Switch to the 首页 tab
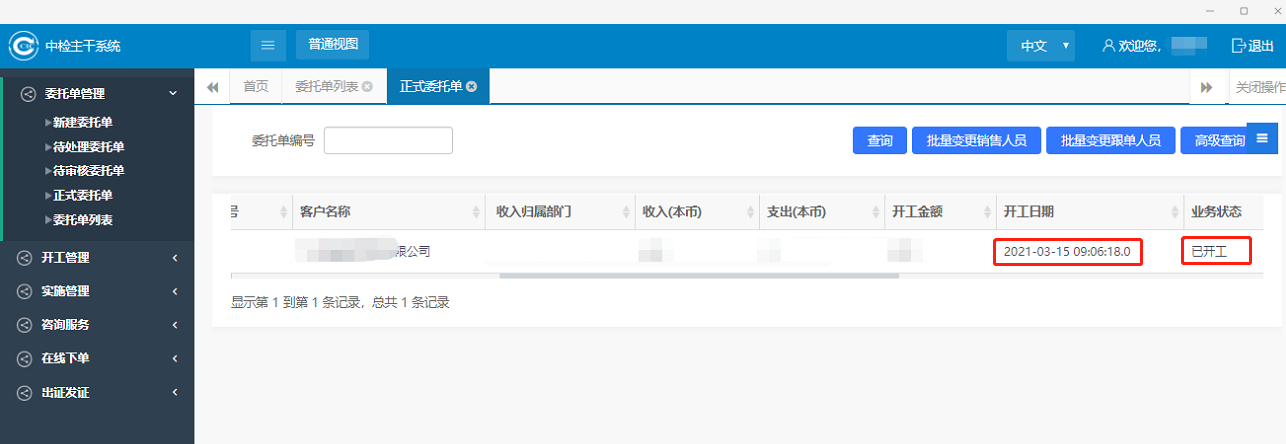The image size is (1286, 444). coord(256,87)
